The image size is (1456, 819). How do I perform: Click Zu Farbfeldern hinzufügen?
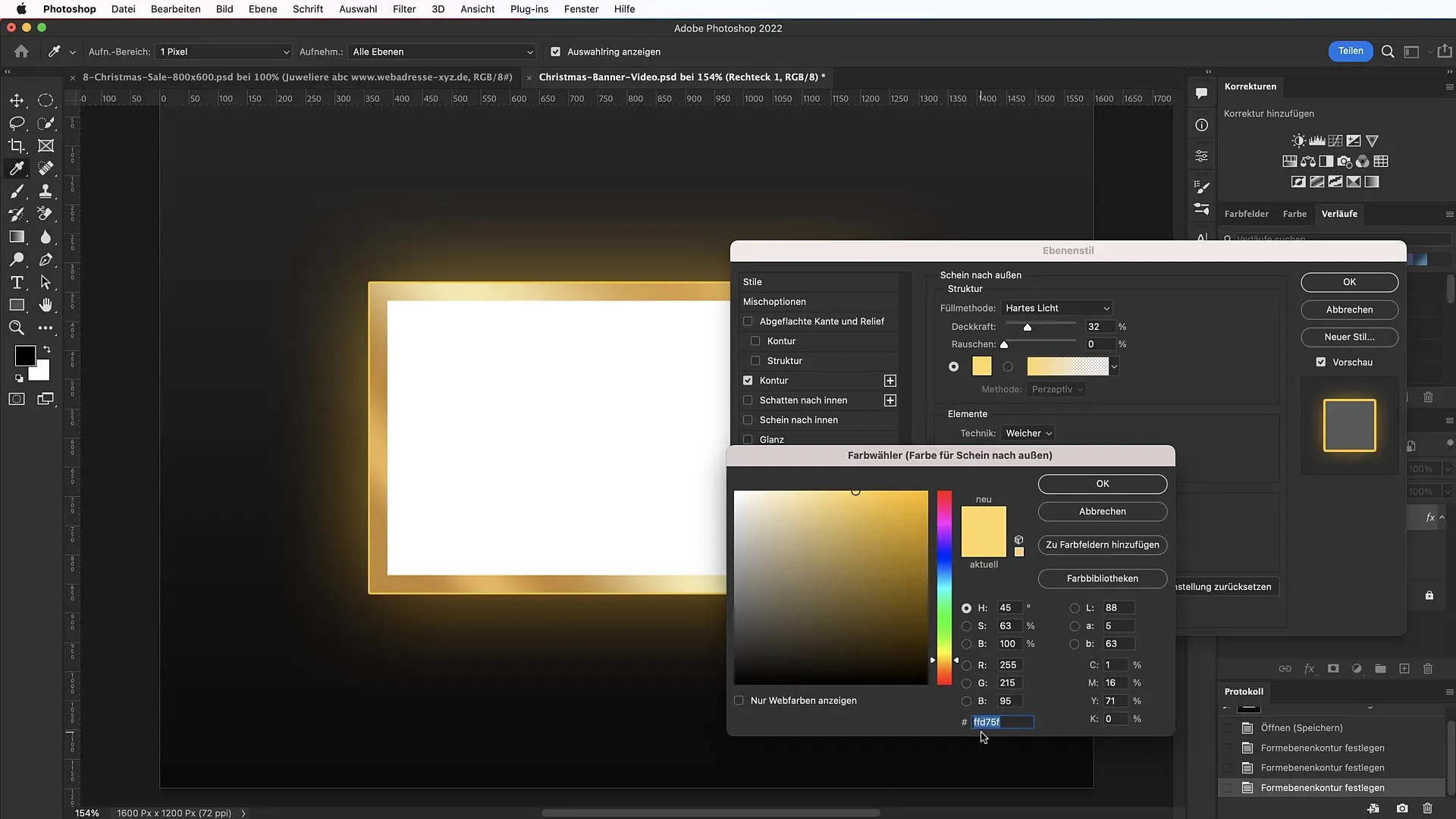click(1103, 545)
